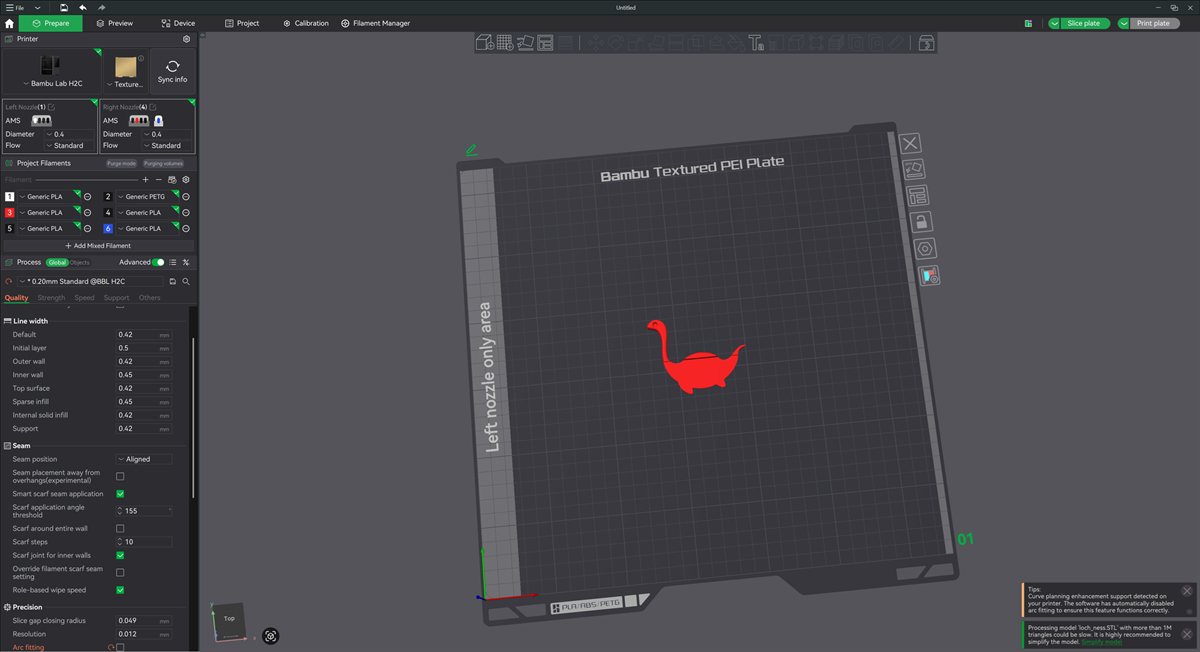The image size is (1200, 652).
Task: Remove filament 2 Generic PETG minus circle
Action: [x=186, y=197]
